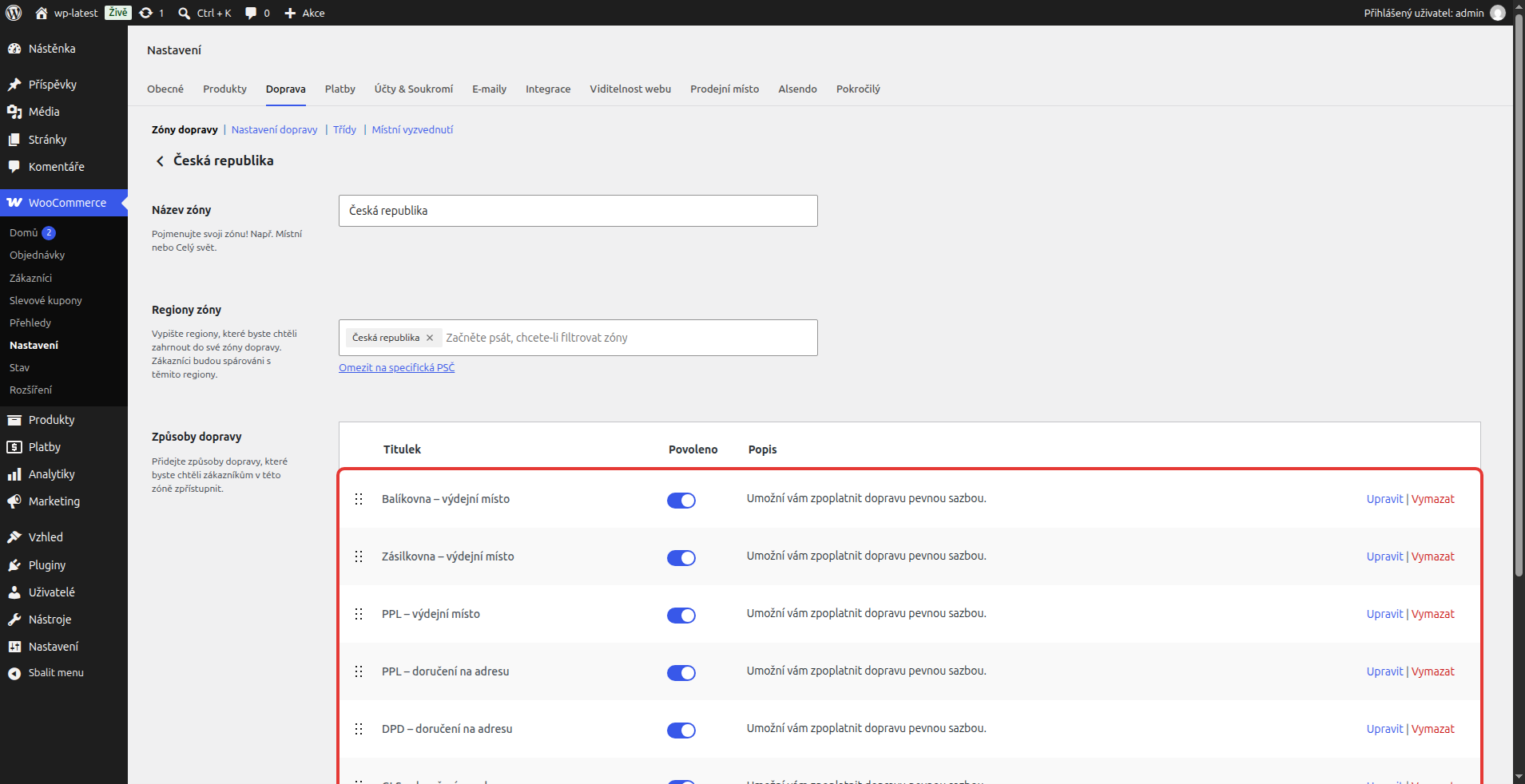
Task: Toggle PPL – výdejní místo enabled switch
Action: tap(681, 616)
